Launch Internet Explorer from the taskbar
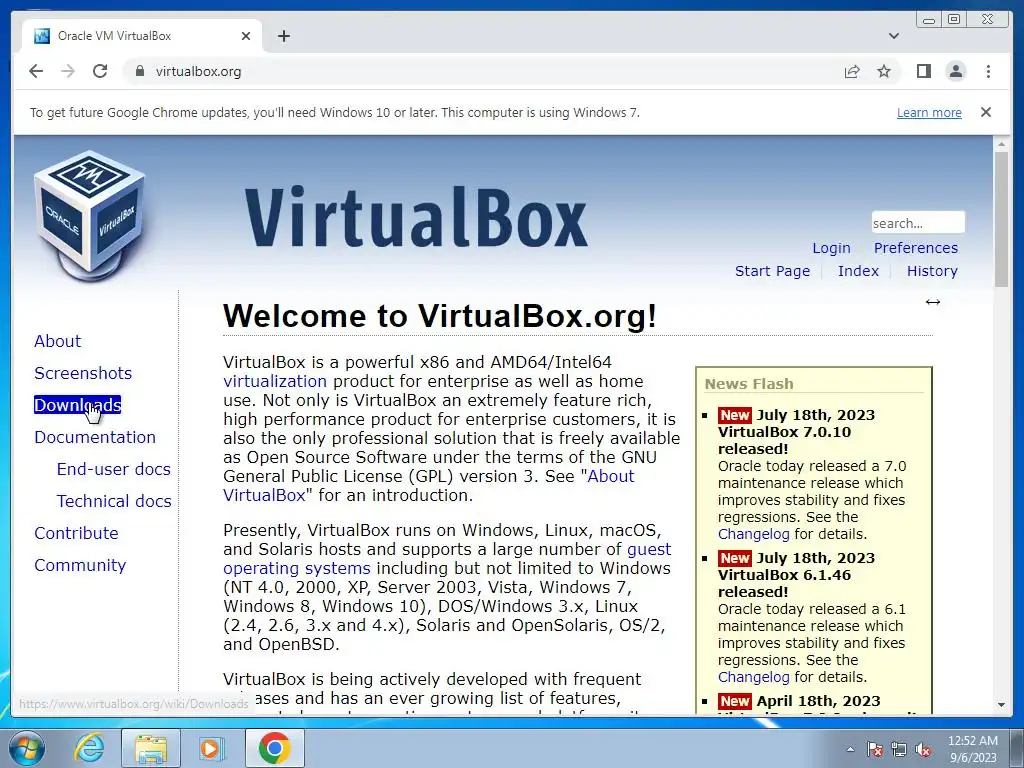 (89, 748)
